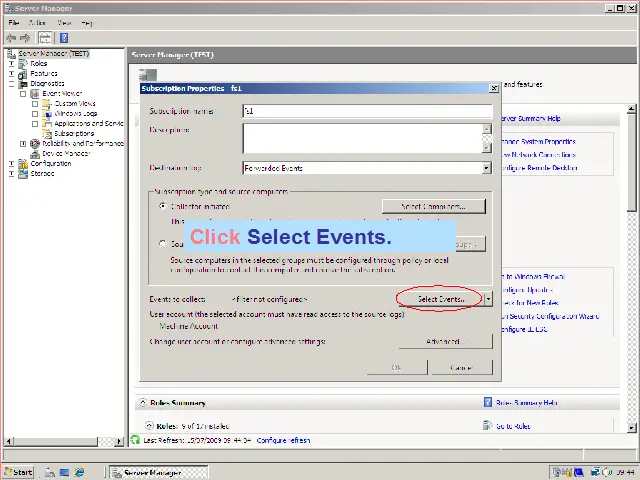Expand Applications and Services node
Screen dimensions: 640x480
coord(35,124)
